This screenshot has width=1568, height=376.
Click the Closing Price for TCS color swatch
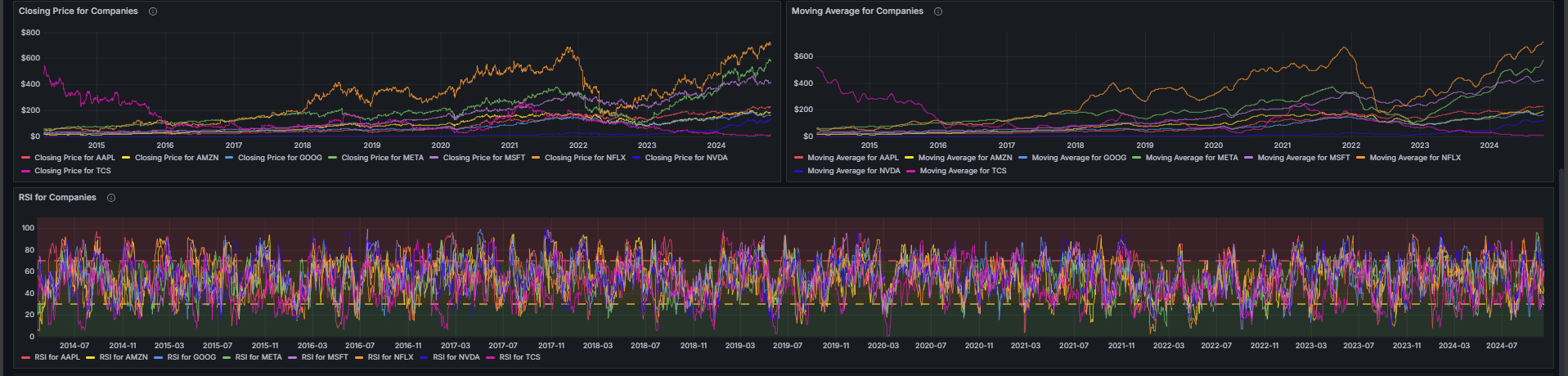pos(26,171)
